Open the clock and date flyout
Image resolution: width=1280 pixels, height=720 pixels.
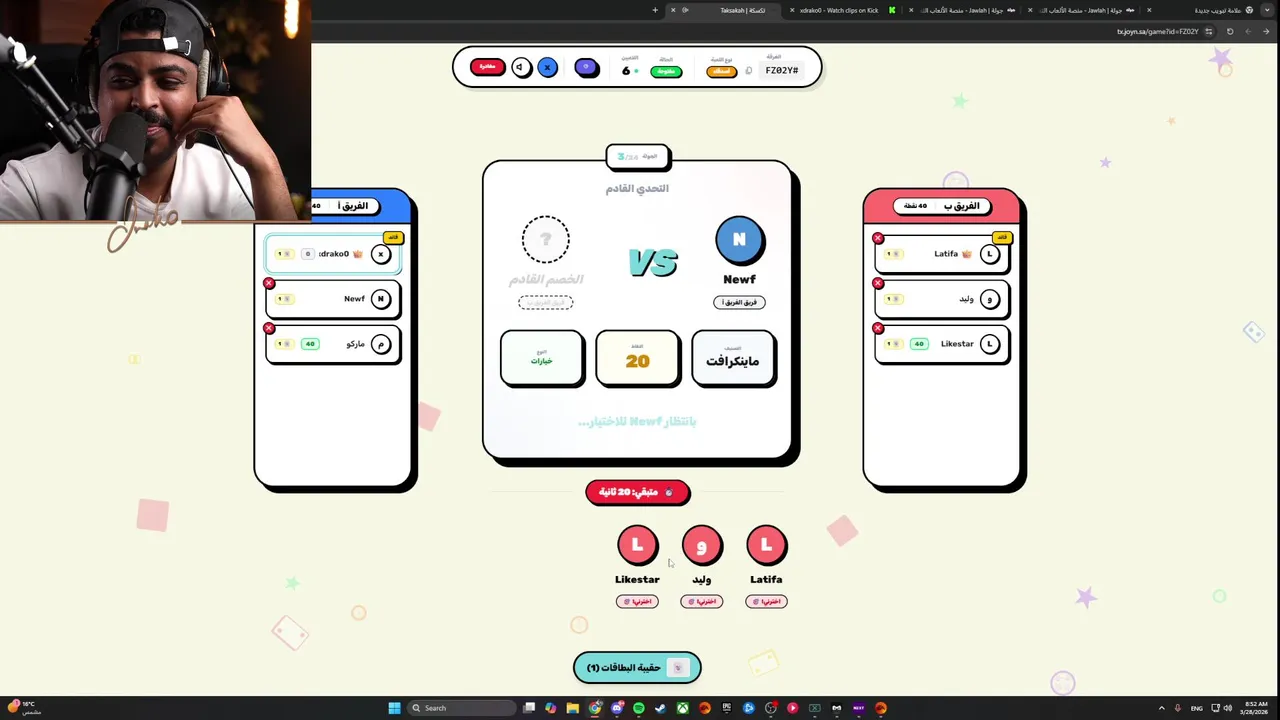pos(1254,708)
